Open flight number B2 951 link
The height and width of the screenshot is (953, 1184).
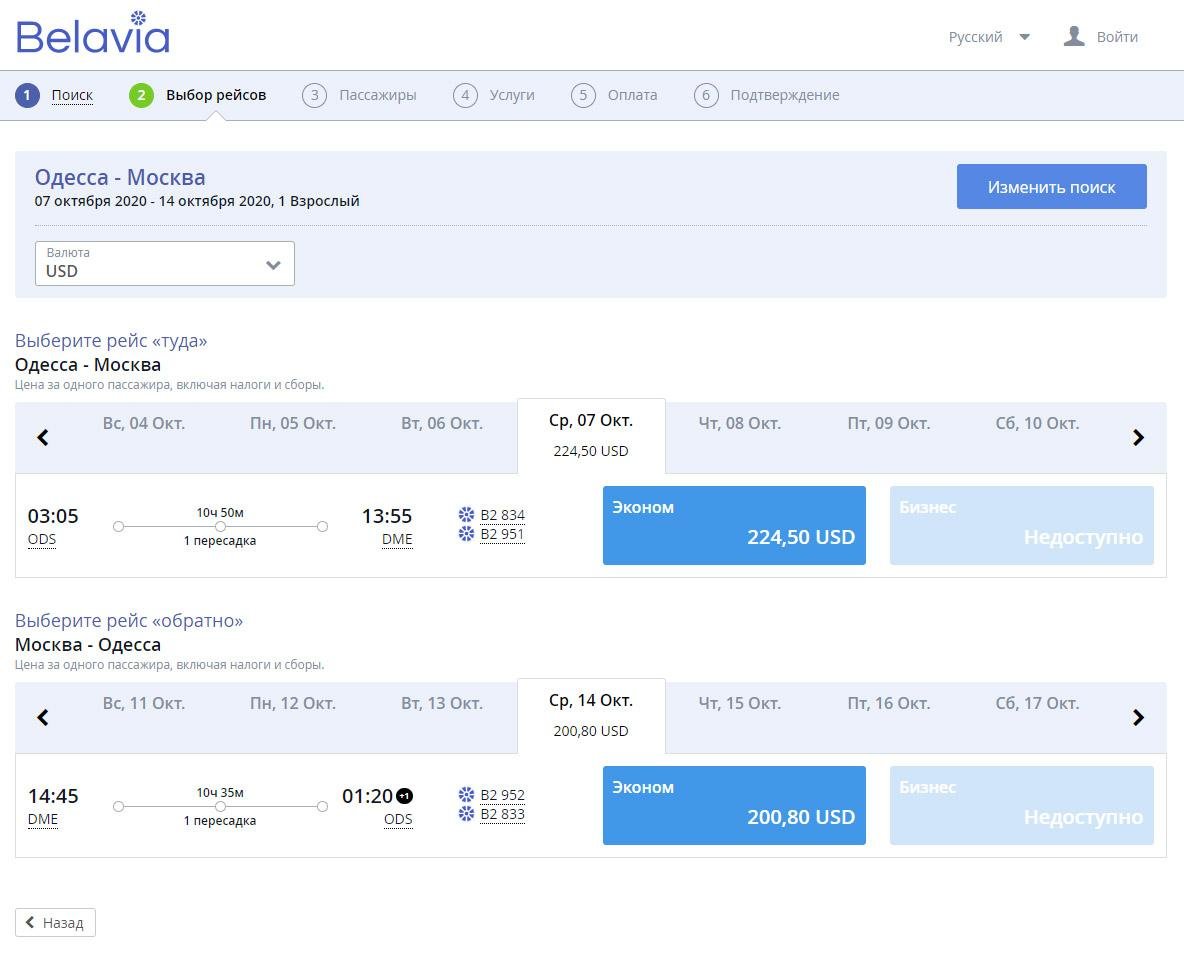point(502,535)
